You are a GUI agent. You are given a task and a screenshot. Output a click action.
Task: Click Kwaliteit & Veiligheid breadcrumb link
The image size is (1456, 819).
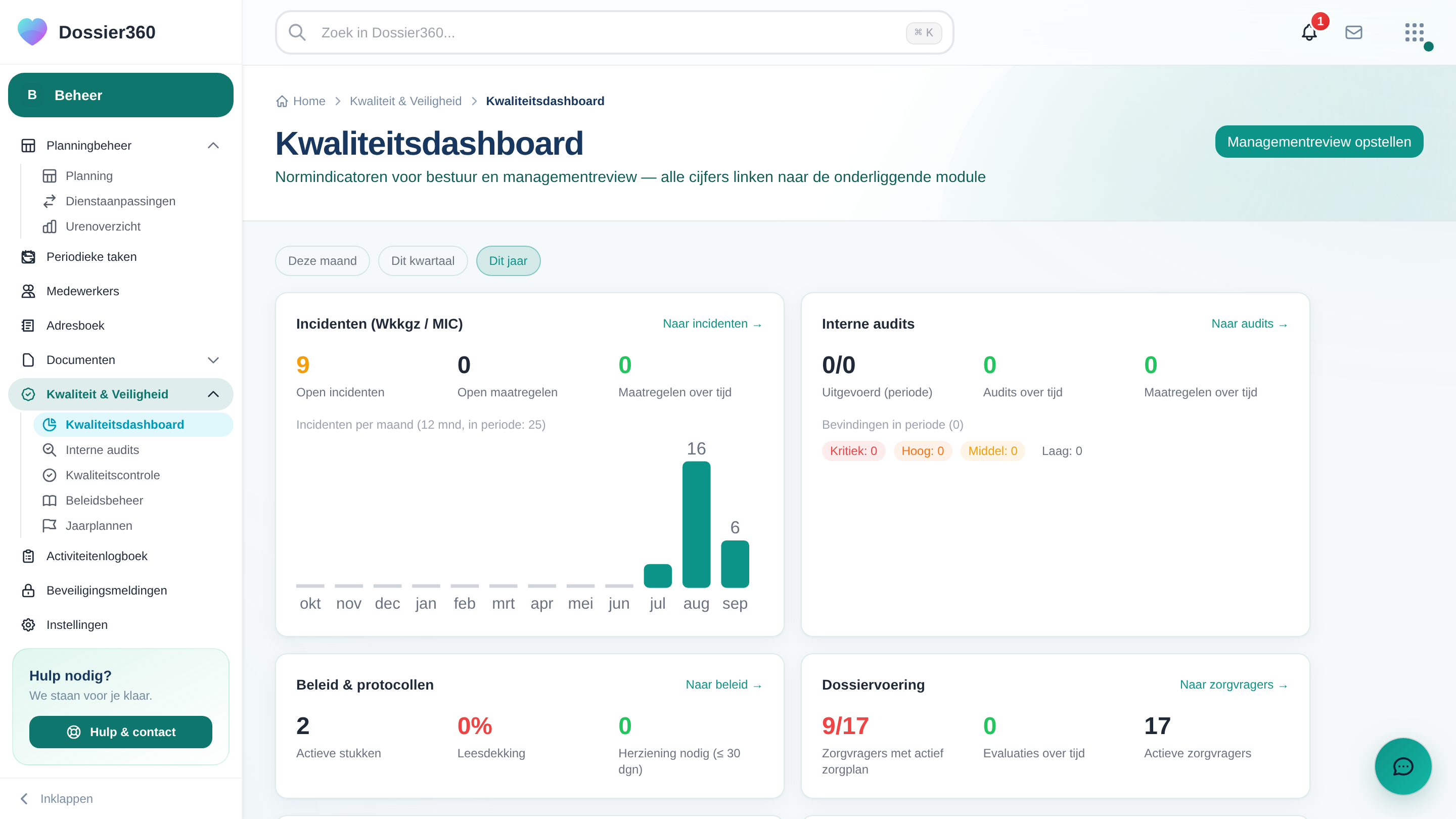pyautogui.click(x=406, y=101)
